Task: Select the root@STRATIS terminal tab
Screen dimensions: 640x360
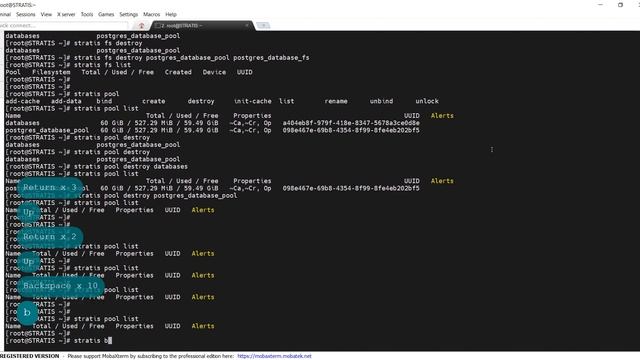Action: click(x=202, y=26)
